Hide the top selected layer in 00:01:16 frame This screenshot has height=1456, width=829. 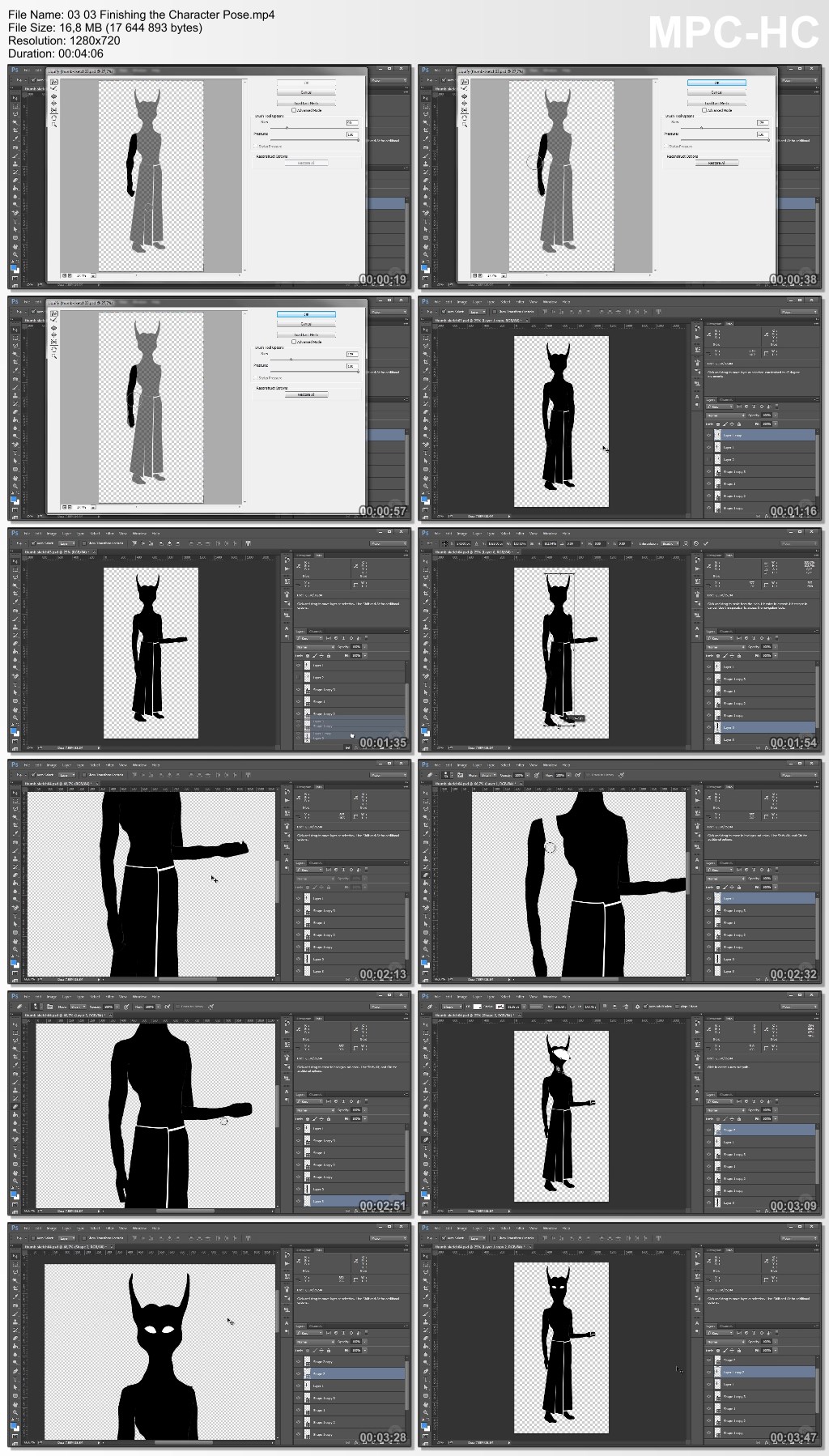709,435
